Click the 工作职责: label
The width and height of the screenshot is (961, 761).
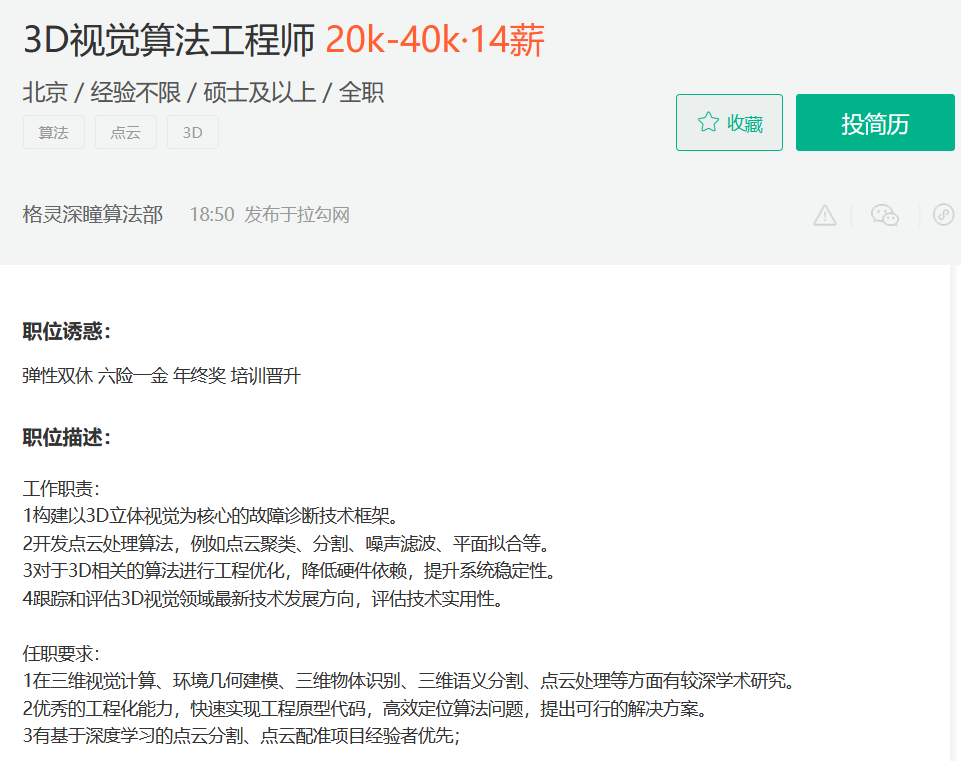61,488
